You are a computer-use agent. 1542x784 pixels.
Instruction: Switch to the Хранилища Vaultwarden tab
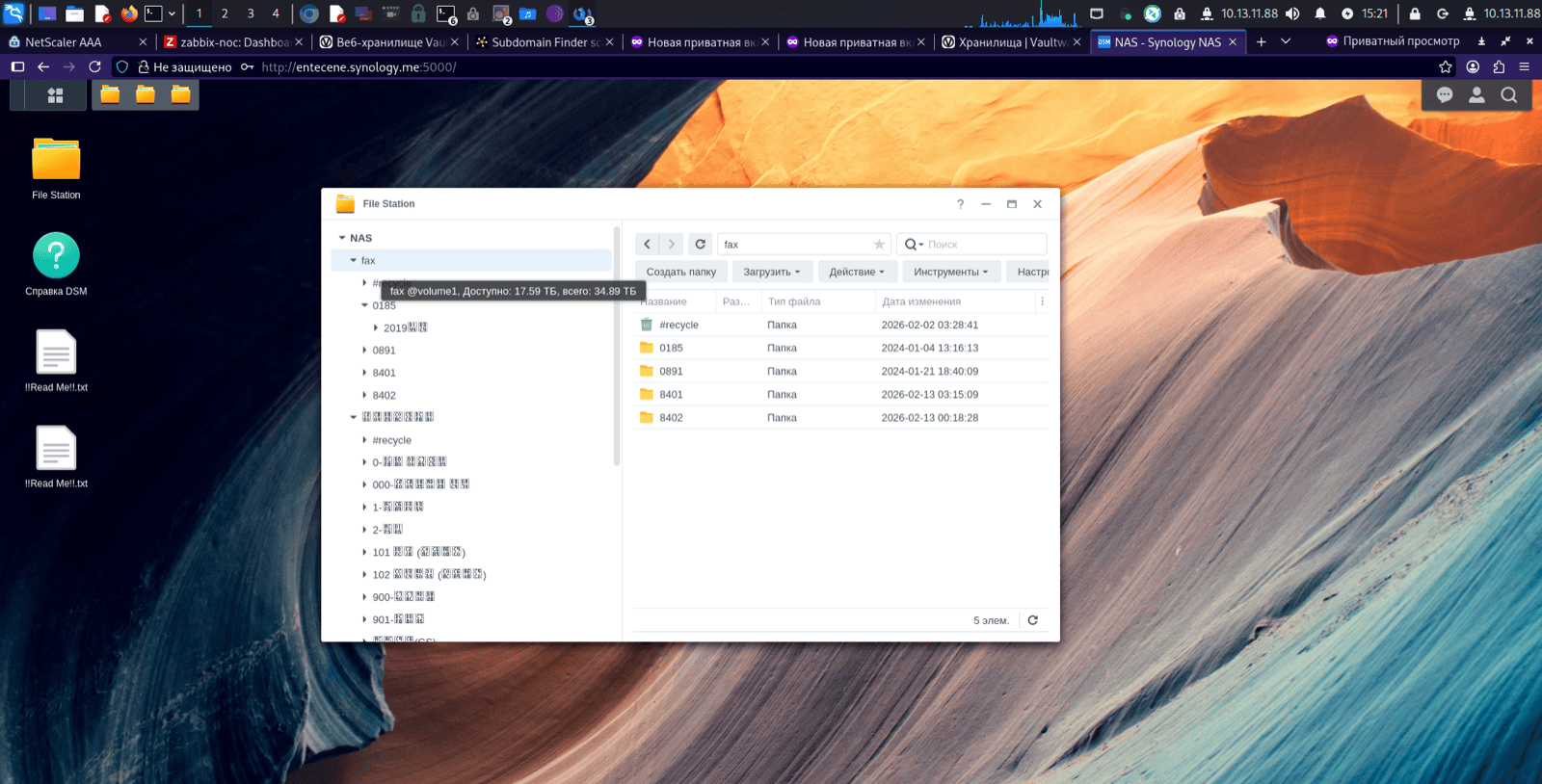pyautogui.click(x=1012, y=41)
